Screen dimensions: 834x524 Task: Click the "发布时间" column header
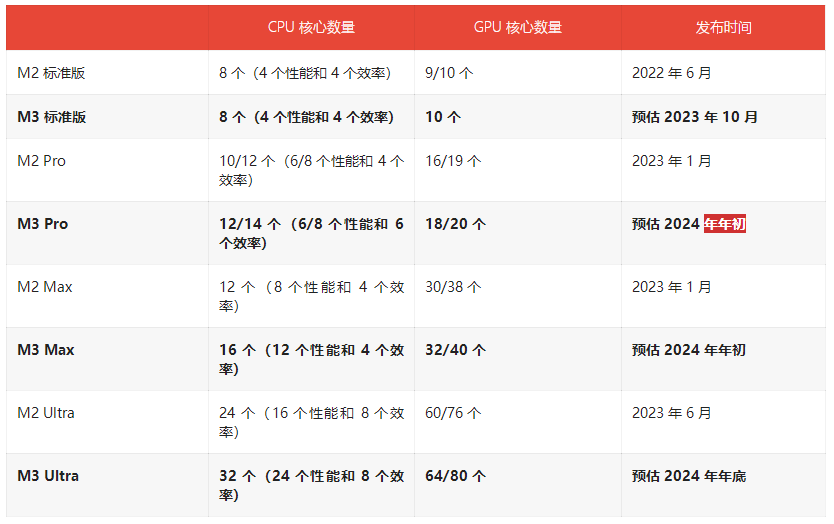point(723,27)
